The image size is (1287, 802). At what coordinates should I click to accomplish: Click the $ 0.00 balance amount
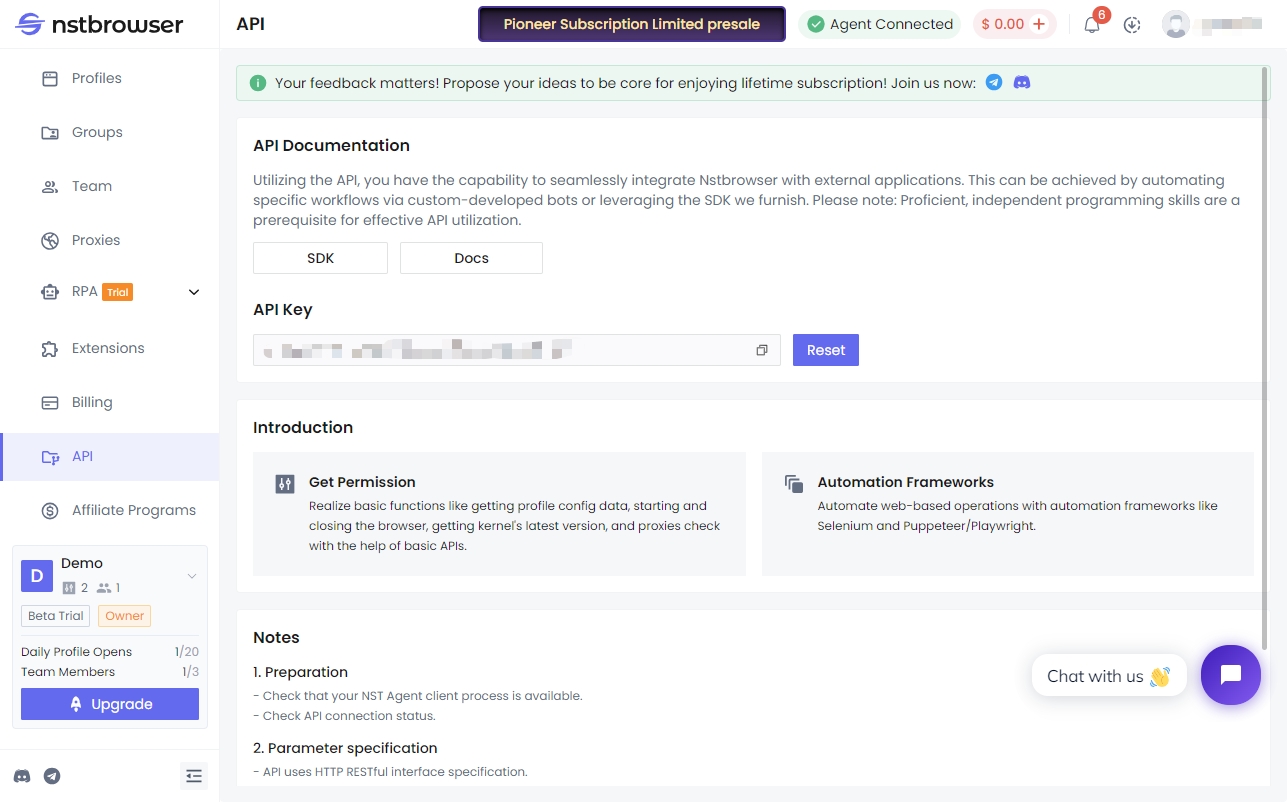pos(1002,24)
